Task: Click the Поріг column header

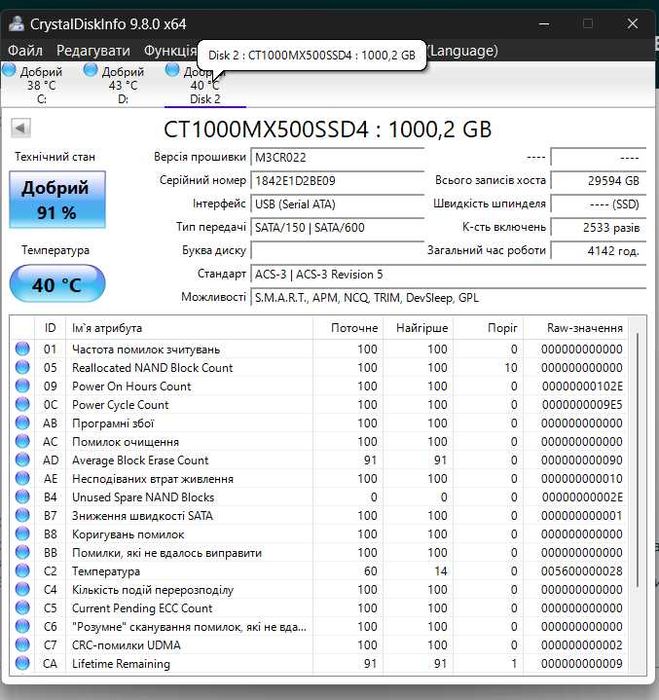Action: [488, 328]
